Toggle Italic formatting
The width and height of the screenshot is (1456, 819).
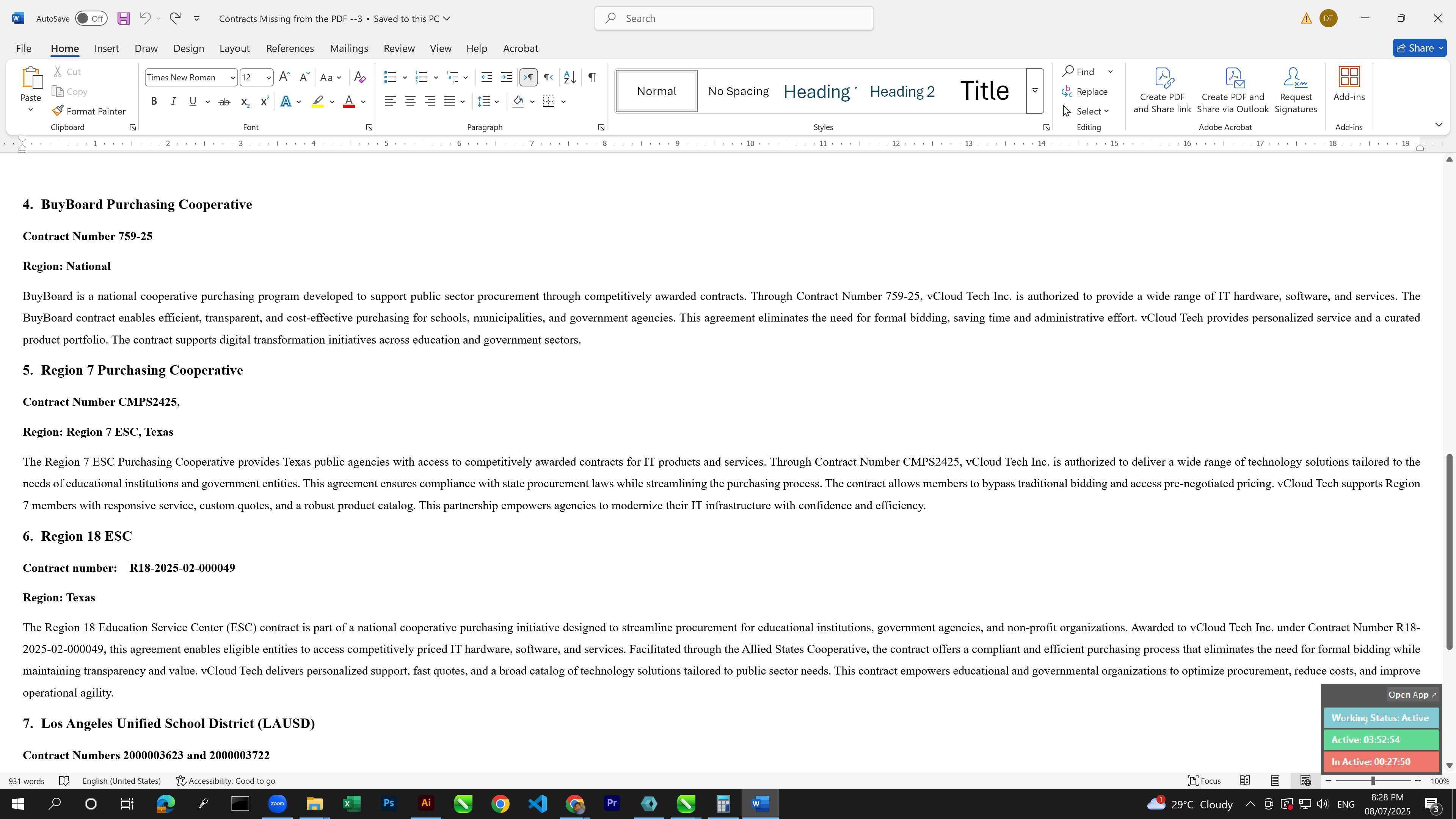[174, 102]
